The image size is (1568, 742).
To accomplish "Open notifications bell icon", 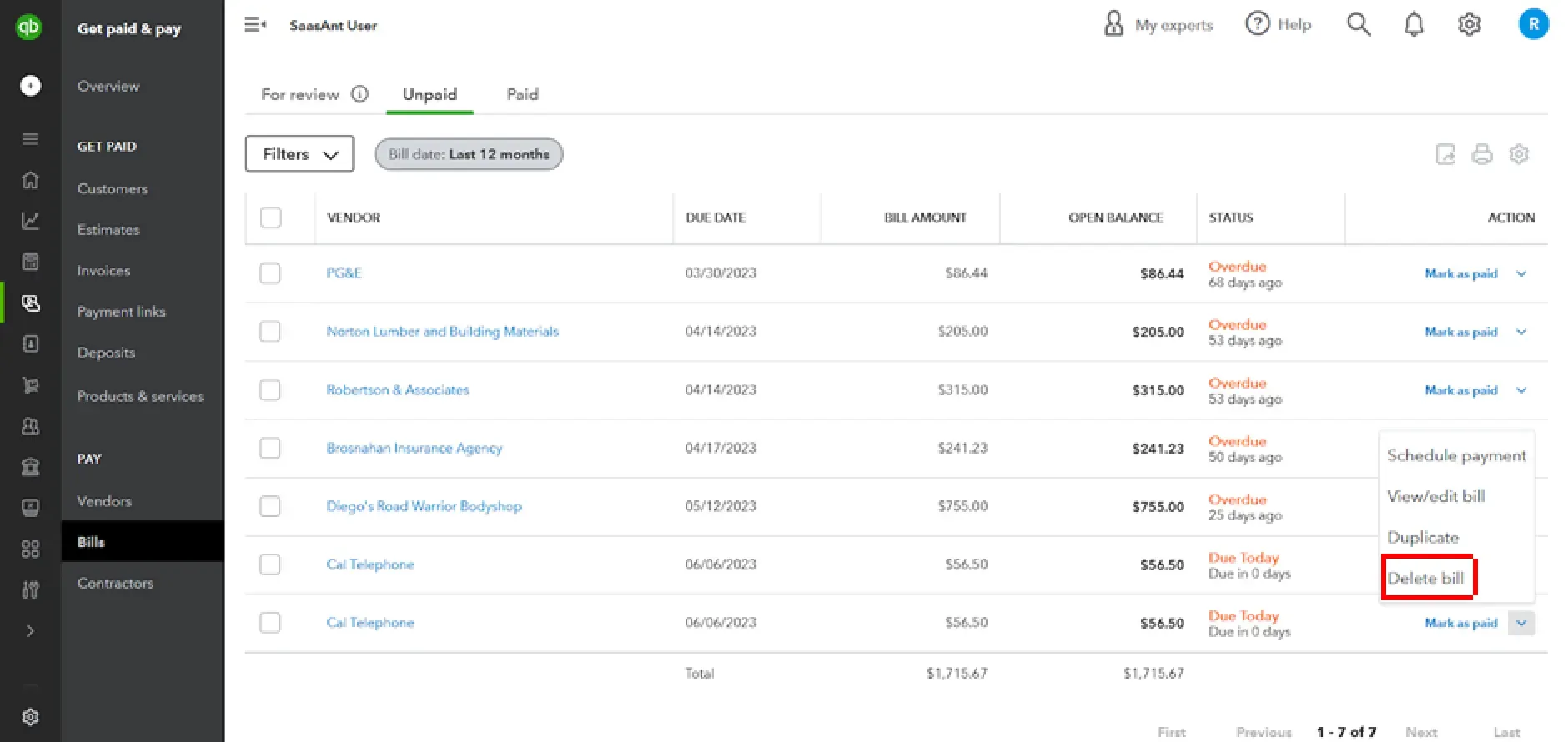I will (1414, 24).
